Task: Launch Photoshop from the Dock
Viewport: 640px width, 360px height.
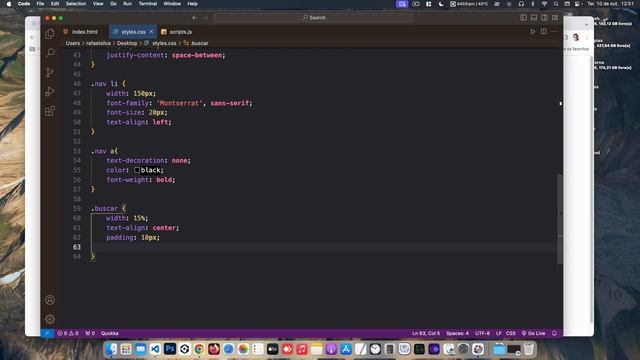Action: [x=170, y=349]
